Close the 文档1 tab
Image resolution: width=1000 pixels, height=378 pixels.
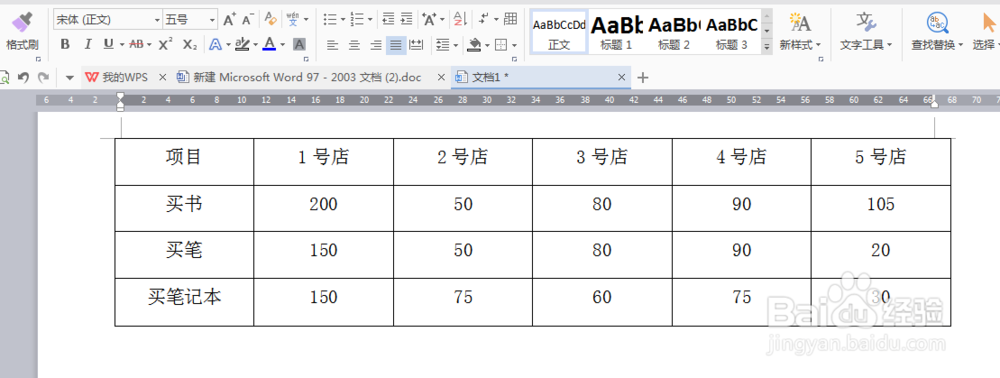pos(622,77)
